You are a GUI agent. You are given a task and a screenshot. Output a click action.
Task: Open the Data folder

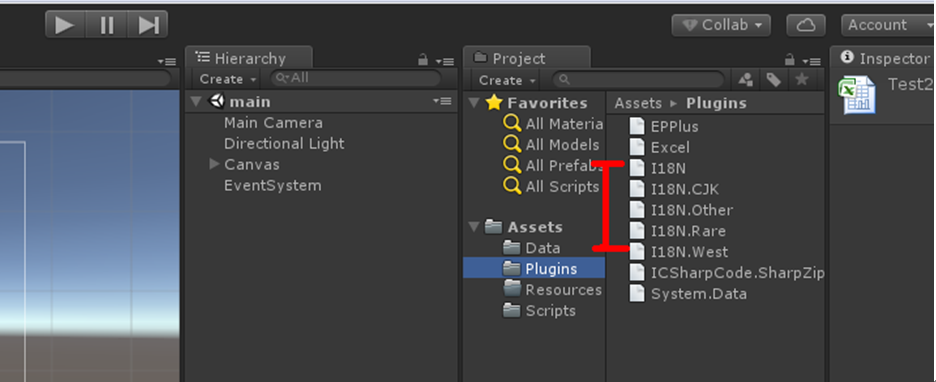[531, 248]
